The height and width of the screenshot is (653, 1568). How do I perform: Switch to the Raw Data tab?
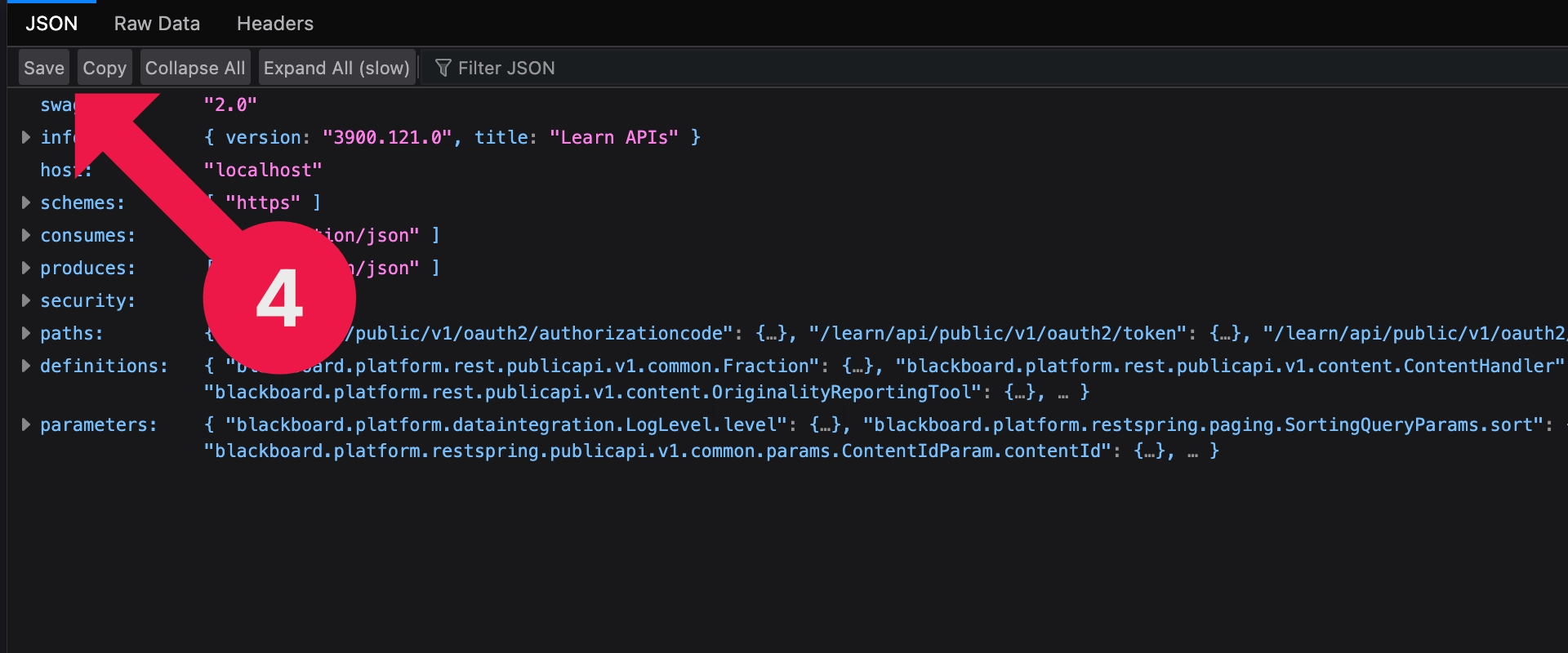157,24
